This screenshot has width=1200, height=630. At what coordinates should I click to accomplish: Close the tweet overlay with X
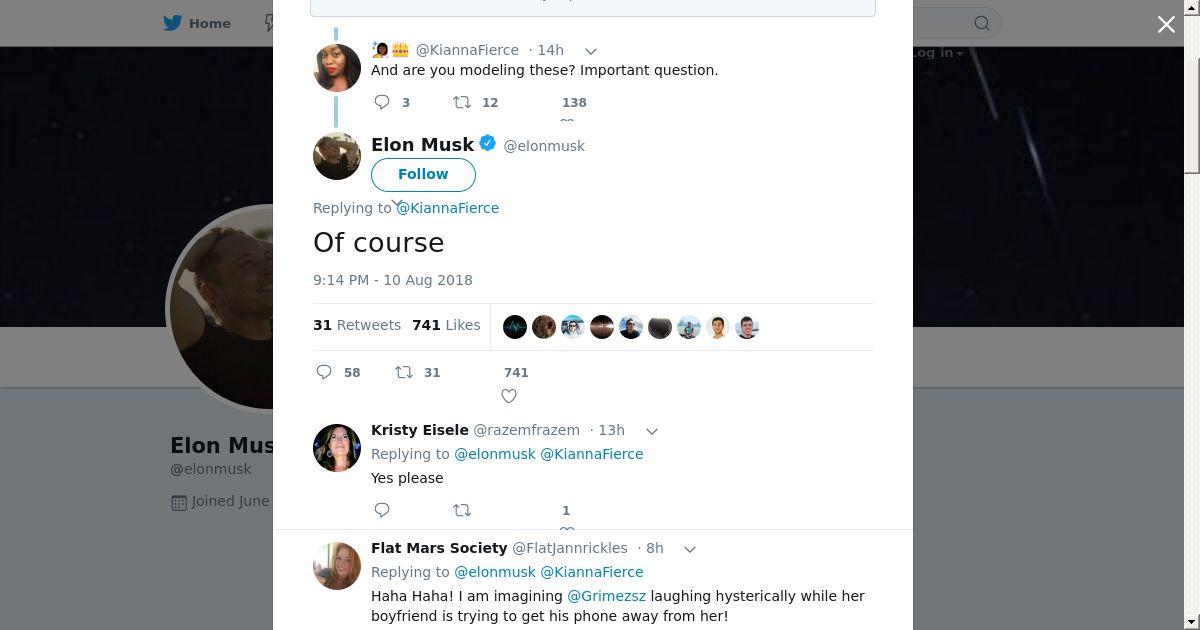[x=1166, y=24]
